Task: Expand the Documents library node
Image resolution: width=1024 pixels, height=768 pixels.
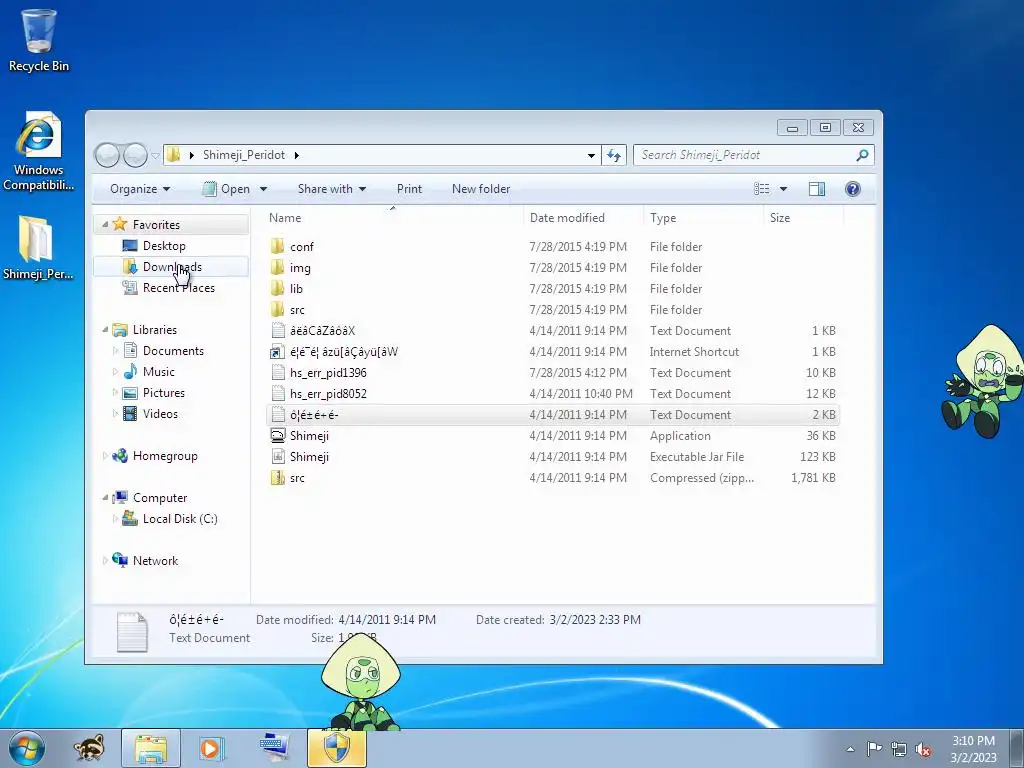Action: coord(116,351)
